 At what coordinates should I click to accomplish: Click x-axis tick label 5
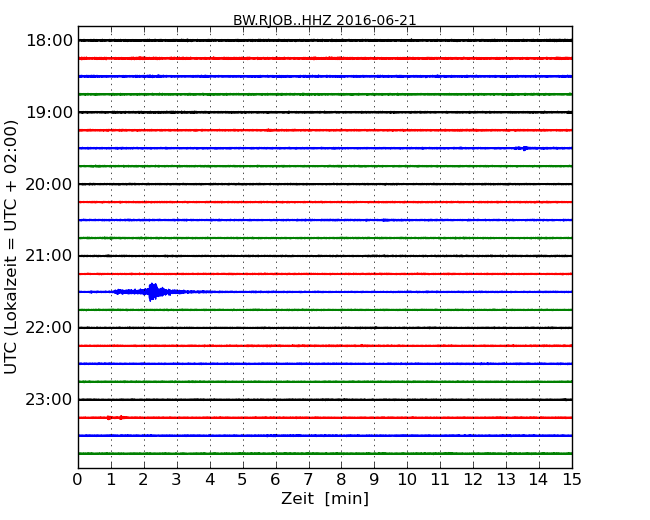(243, 480)
